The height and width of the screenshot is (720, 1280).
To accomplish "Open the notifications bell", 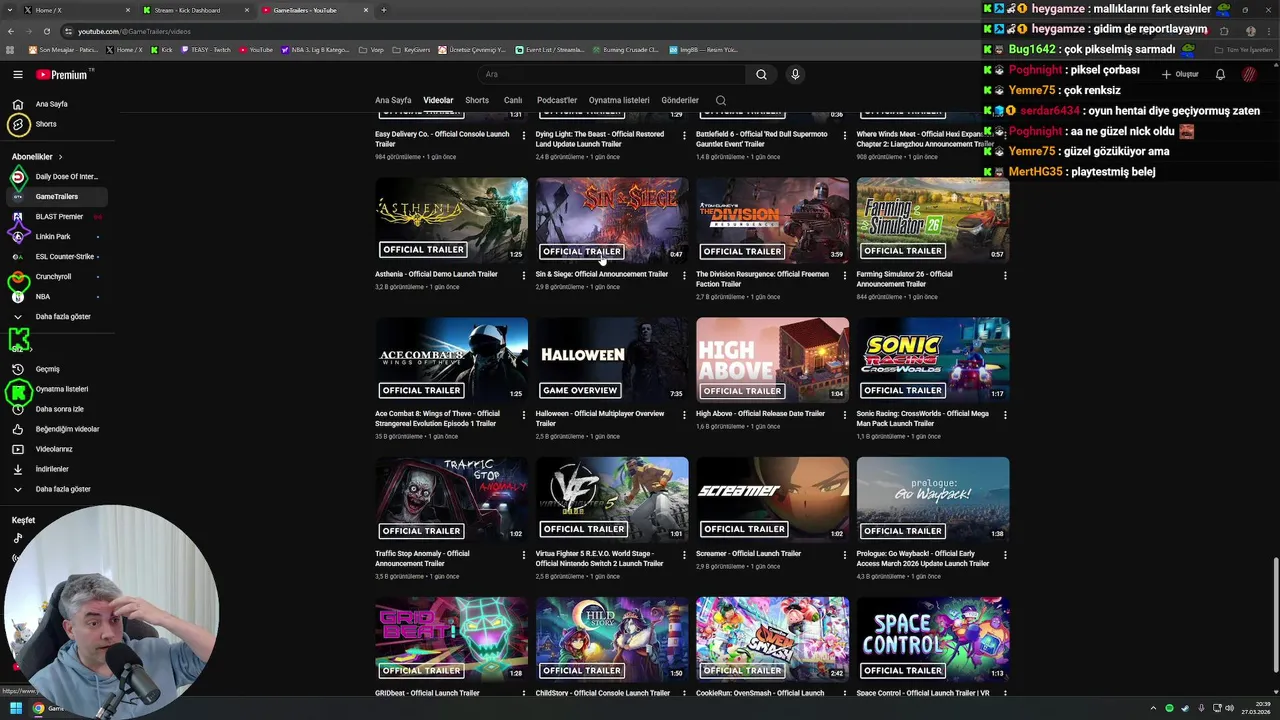I will 1220,74.
